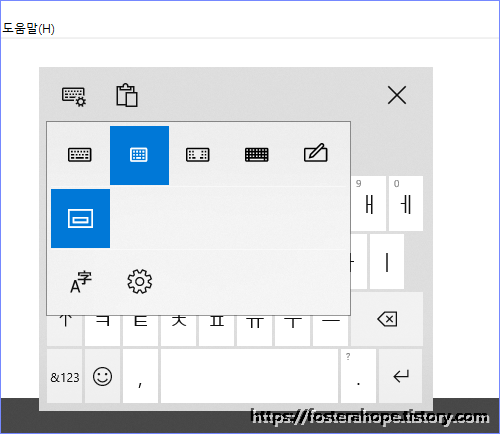
Task: Tap the period key
Action: (358, 377)
